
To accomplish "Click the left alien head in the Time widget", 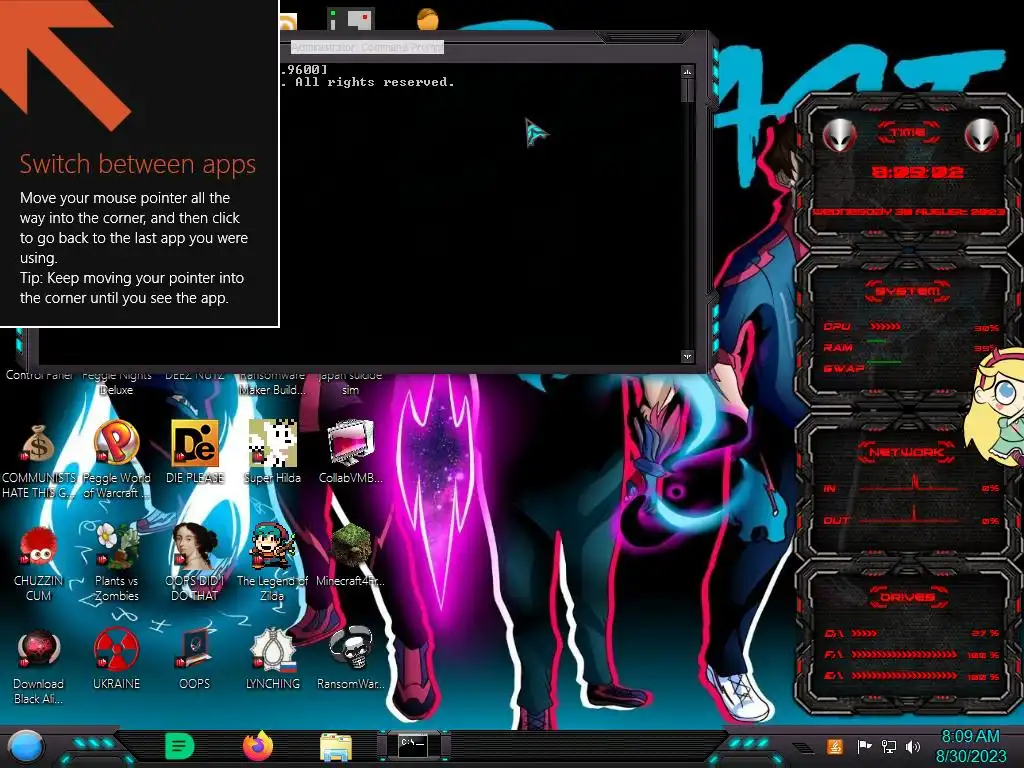I will [839, 136].
